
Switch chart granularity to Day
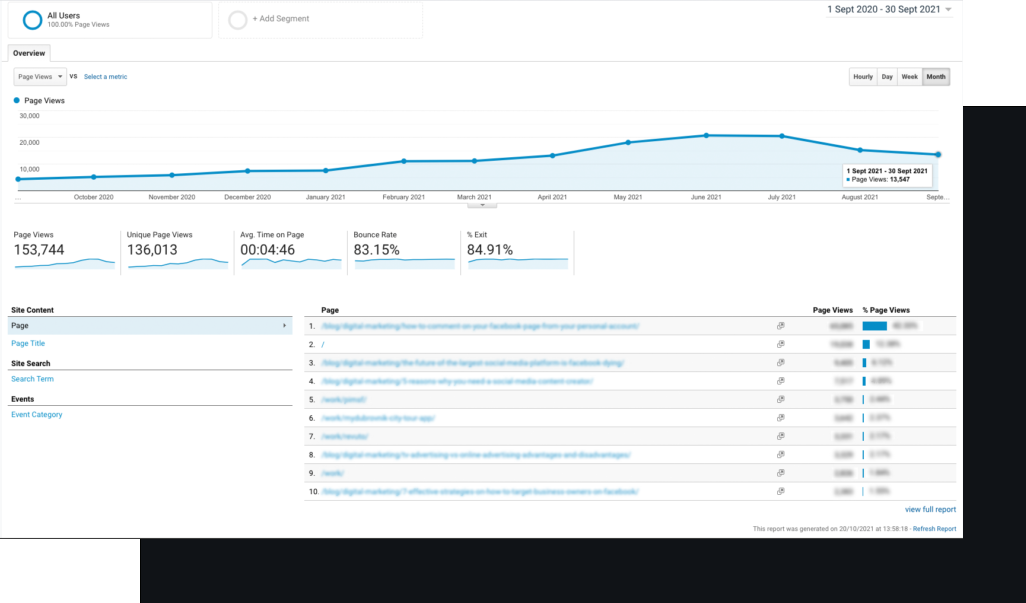pyautogui.click(x=887, y=77)
